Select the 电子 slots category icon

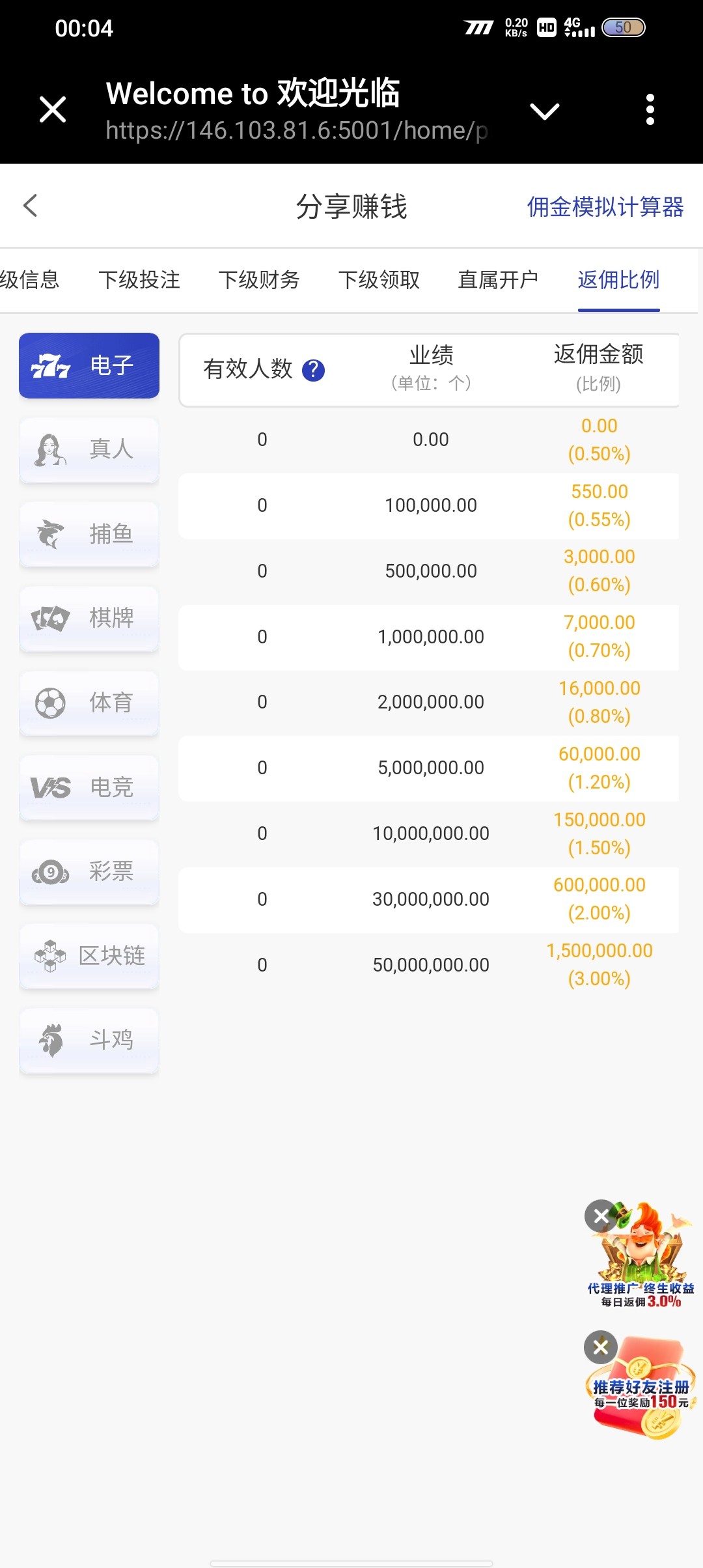51,366
